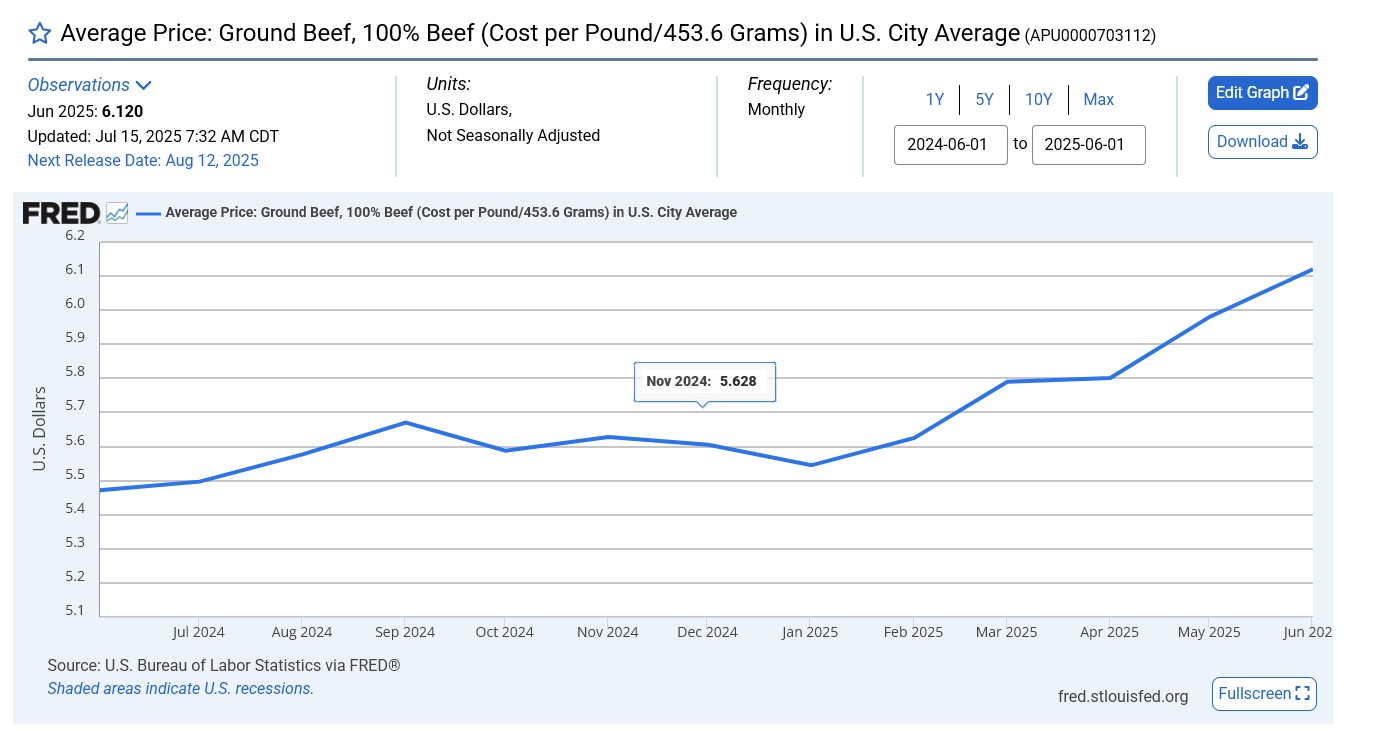Screen dimensions: 1374x731
Task: Click the chart legend series label
Action: click(450, 212)
